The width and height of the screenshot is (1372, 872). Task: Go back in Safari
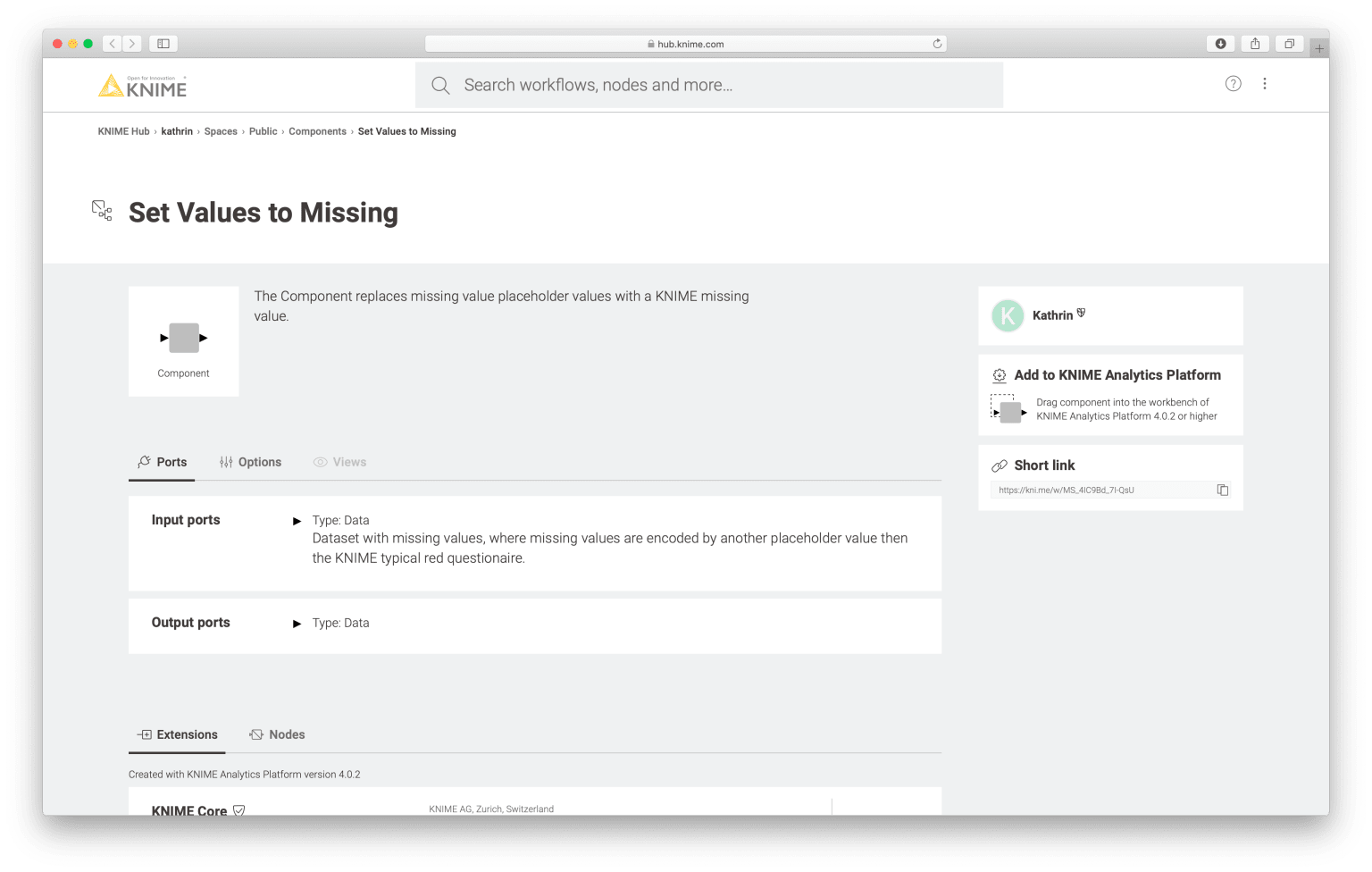(x=113, y=44)
